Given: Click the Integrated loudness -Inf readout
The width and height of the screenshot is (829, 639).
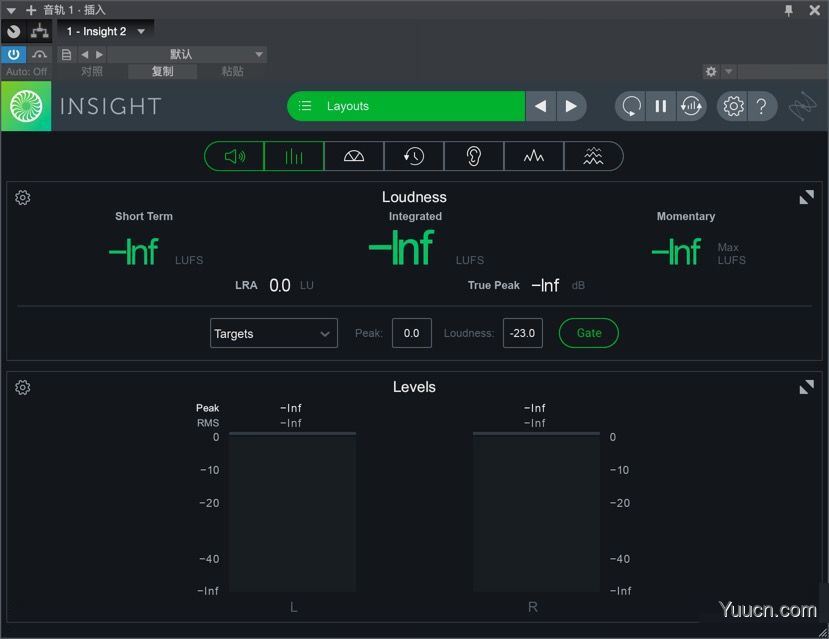Looking at the screenshot, I should pyautogui.click(x=401, y=247).
